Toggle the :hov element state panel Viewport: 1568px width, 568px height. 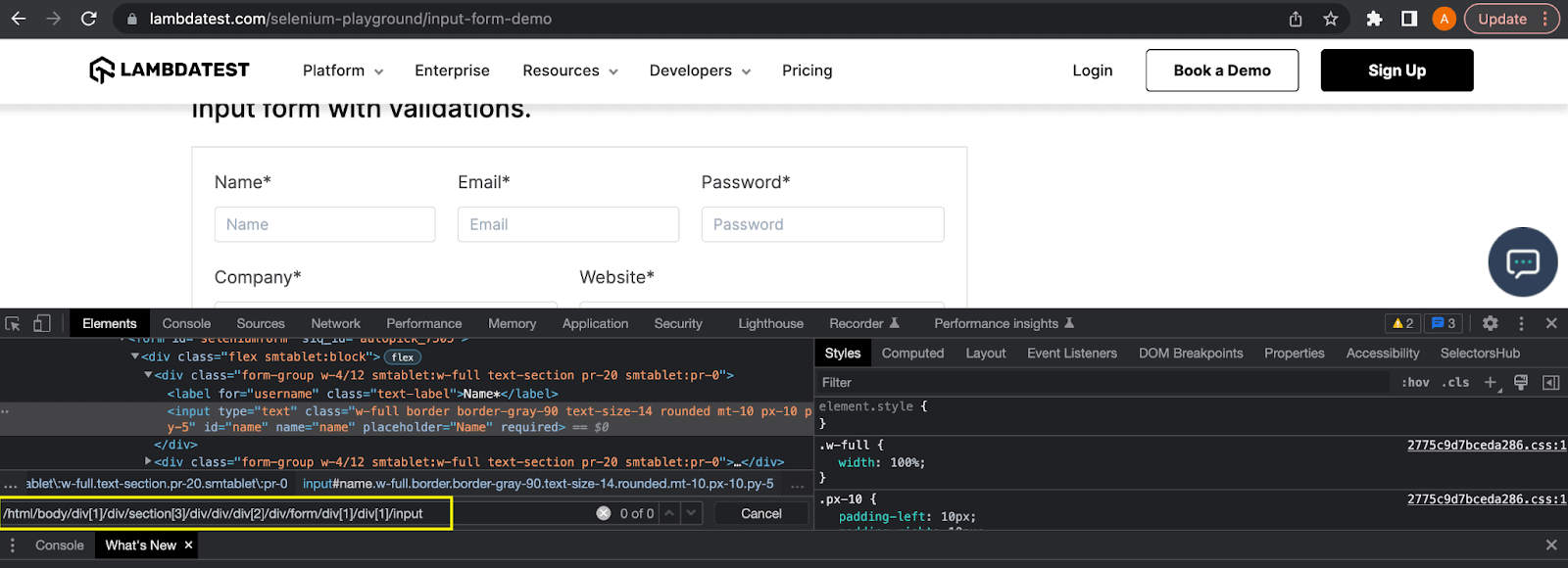1415,382
